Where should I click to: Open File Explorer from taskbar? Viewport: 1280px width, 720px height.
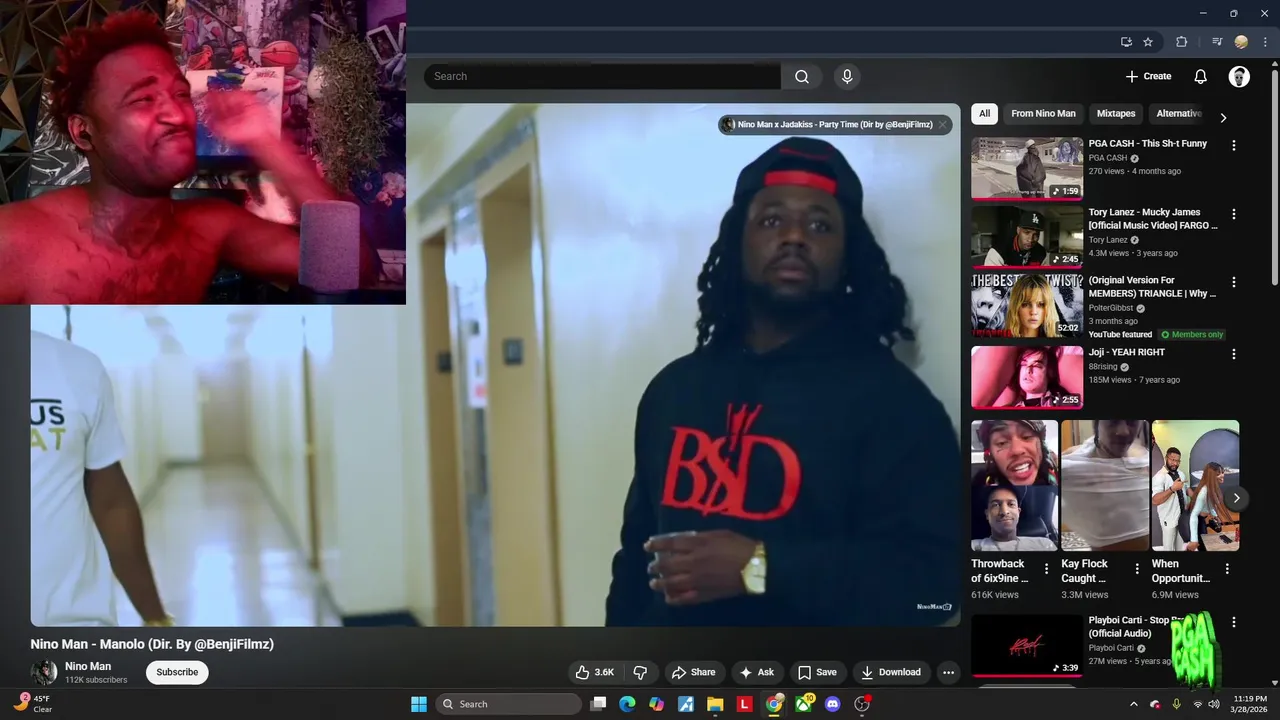(x=715, y=704)
